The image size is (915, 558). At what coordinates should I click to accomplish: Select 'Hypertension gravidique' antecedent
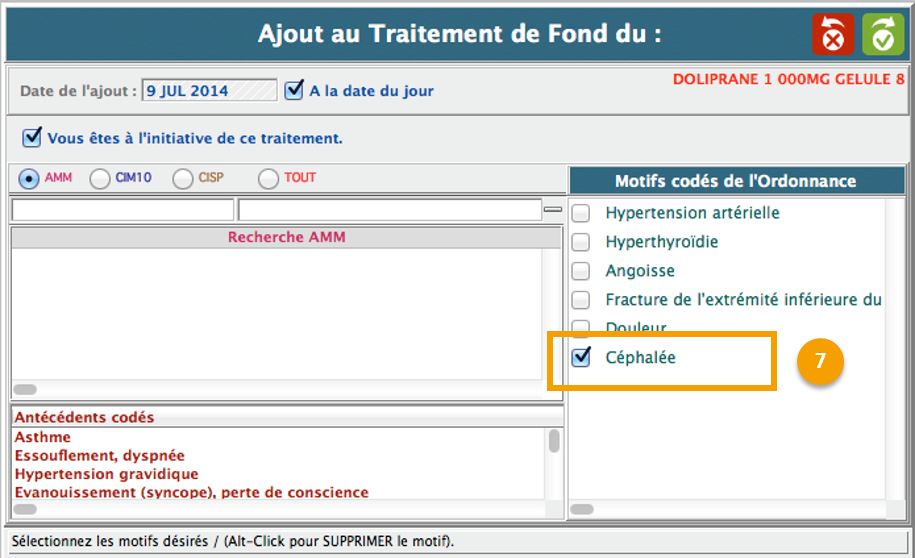pos(106,474)
